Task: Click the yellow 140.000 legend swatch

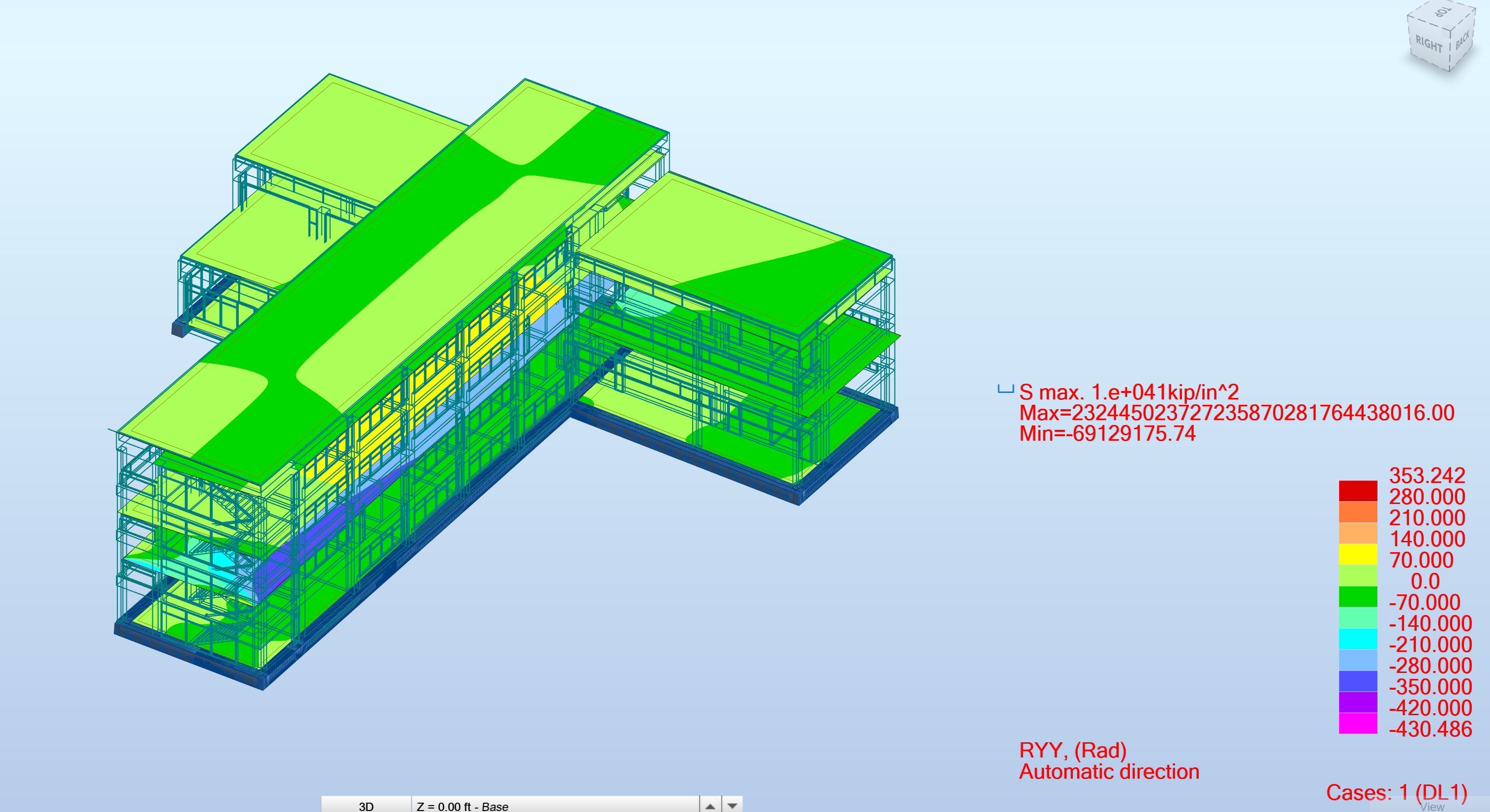Action: coord(1357,554)
